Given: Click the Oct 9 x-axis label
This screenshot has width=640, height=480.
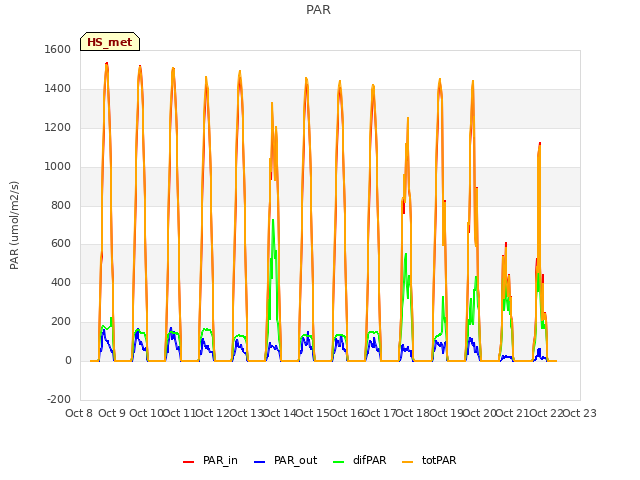Looking at the screenshot, I should click(112, 413).
